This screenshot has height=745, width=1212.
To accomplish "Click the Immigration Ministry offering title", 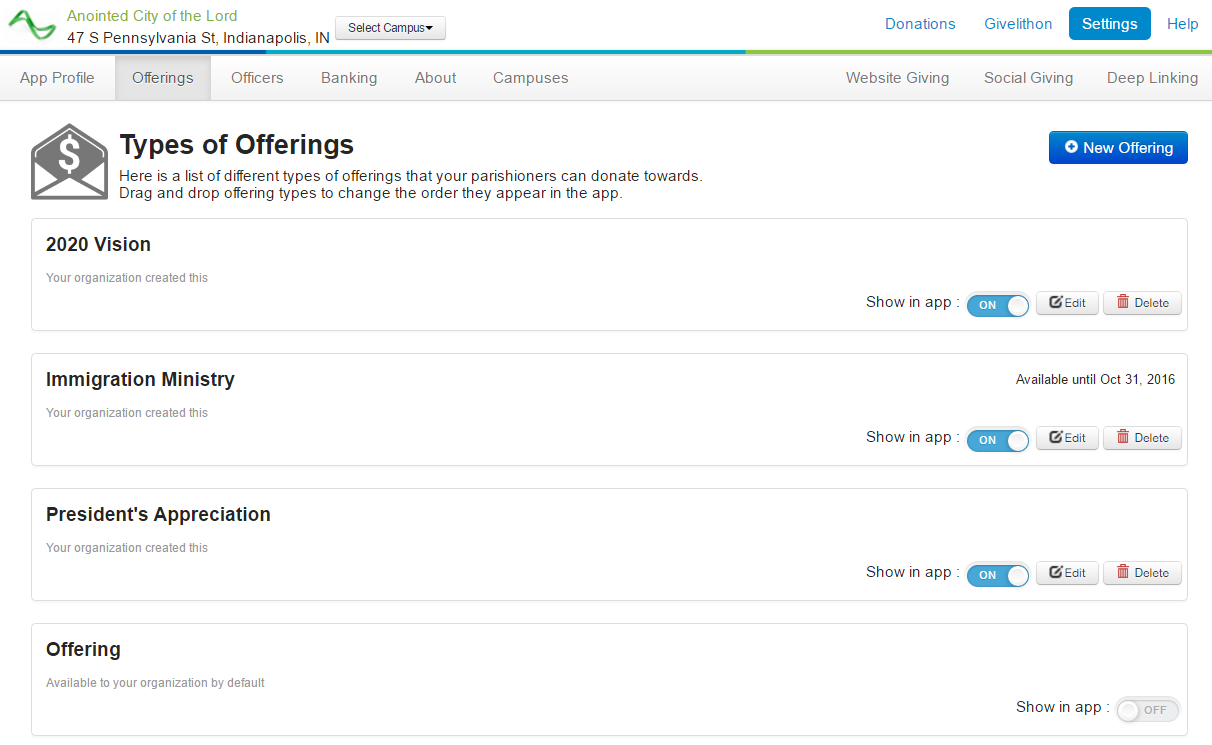I will tap(140, 380).
